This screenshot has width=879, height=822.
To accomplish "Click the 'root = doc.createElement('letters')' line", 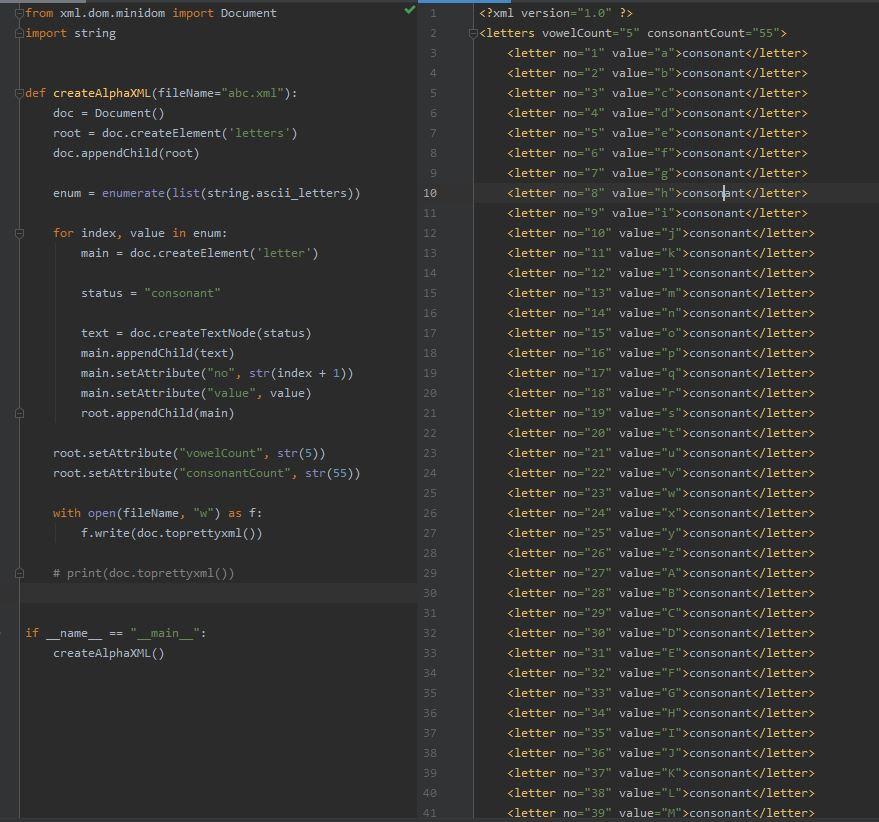I will click(175, 133).
